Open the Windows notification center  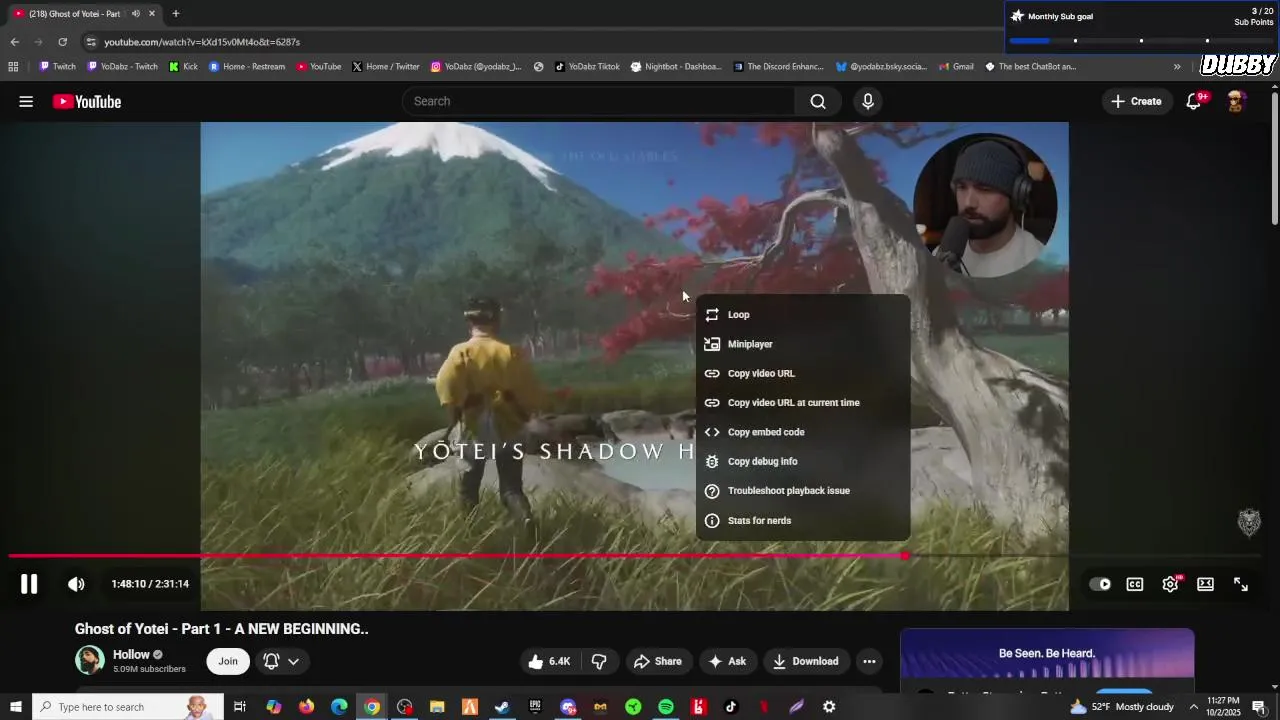click(x=1259, y=707)
